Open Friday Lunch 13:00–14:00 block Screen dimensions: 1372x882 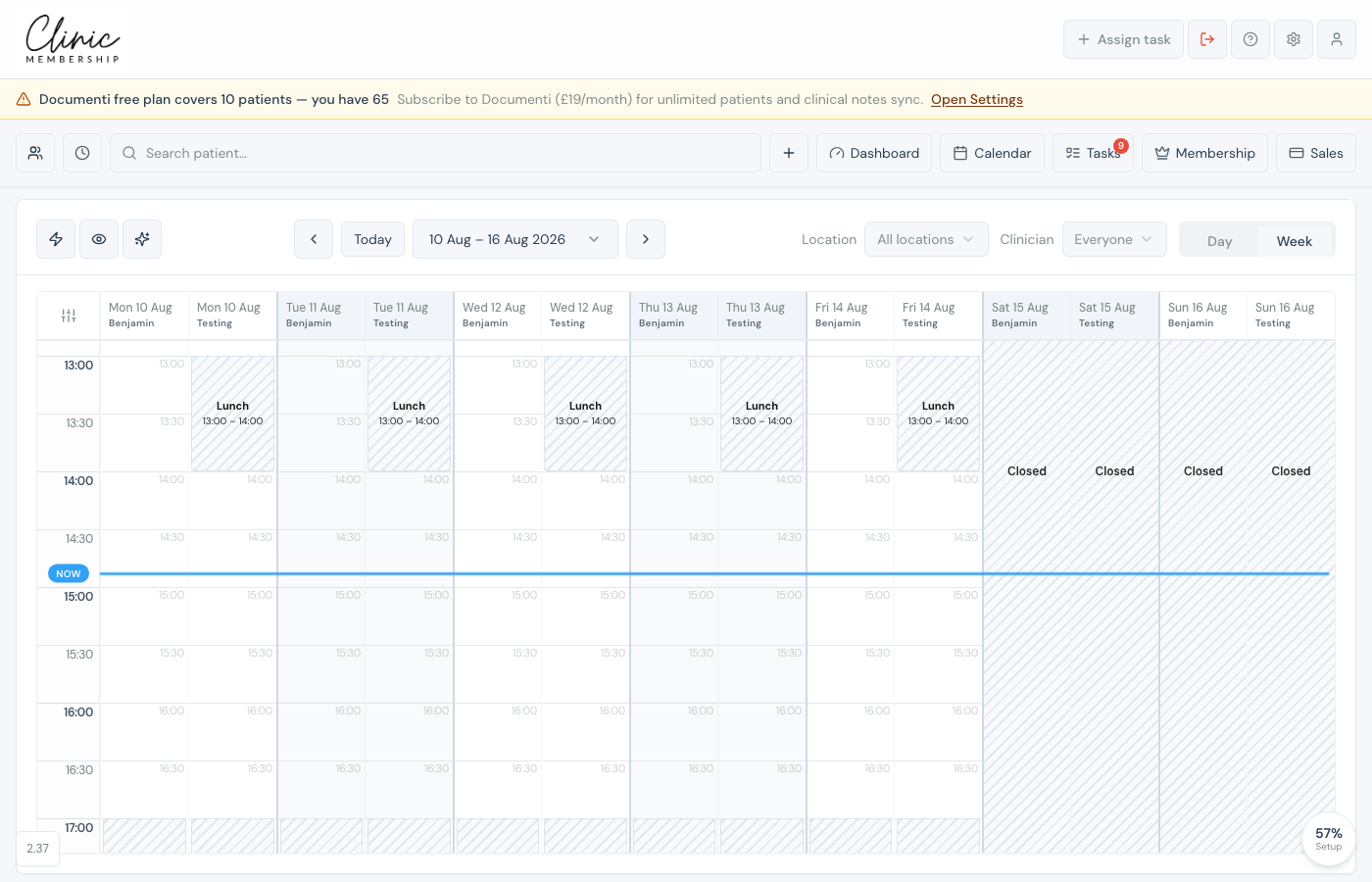pyautogui.click(x=938, y=414)
